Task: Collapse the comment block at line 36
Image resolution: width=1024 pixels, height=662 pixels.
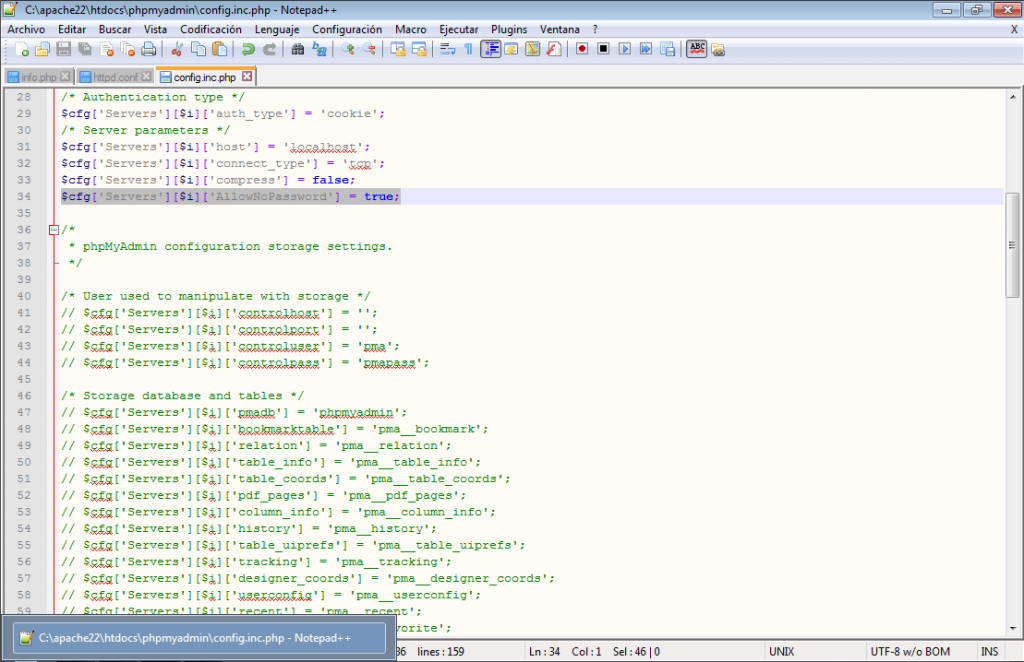Action: [52, 229]
